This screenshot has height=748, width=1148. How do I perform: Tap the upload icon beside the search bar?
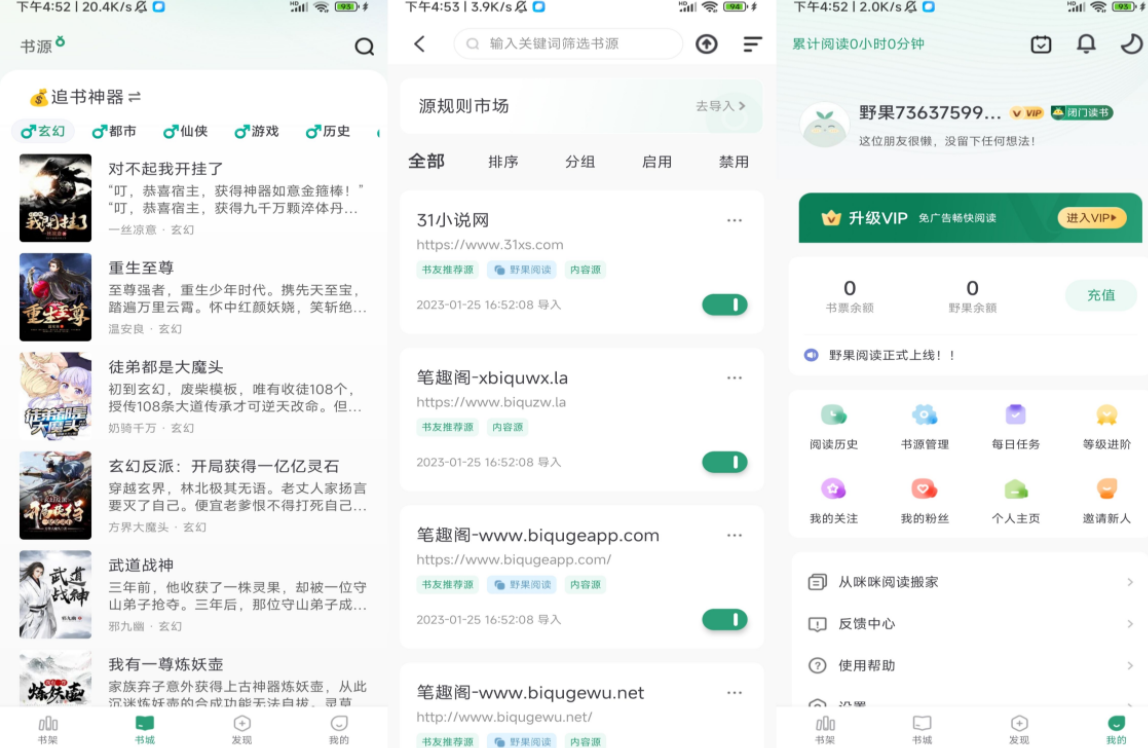coord(706,44)
